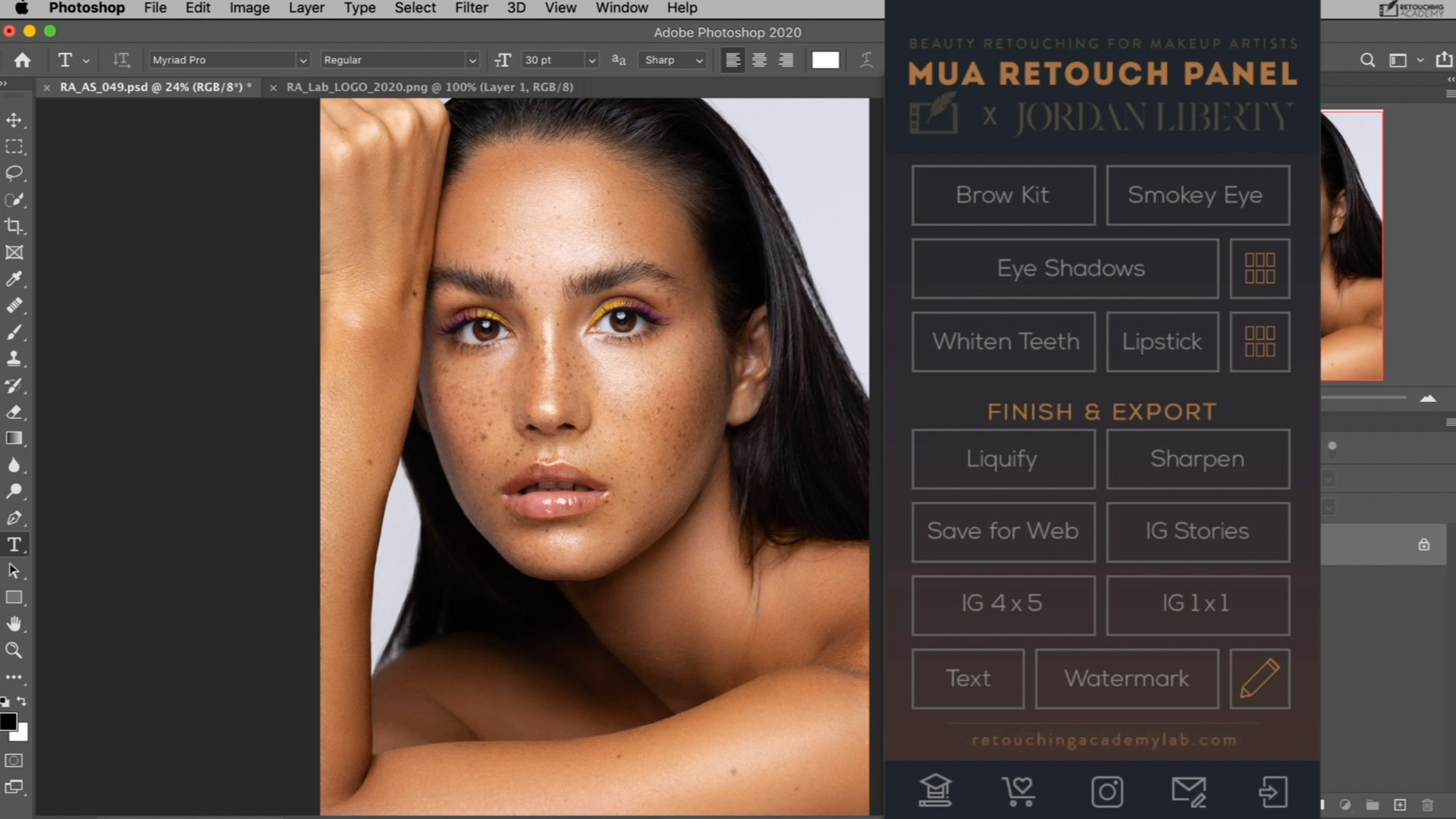Click the Zoom tool in toolbar
Image resolution: width=1456 pixels, height=819 pixels.
point(14,651)
